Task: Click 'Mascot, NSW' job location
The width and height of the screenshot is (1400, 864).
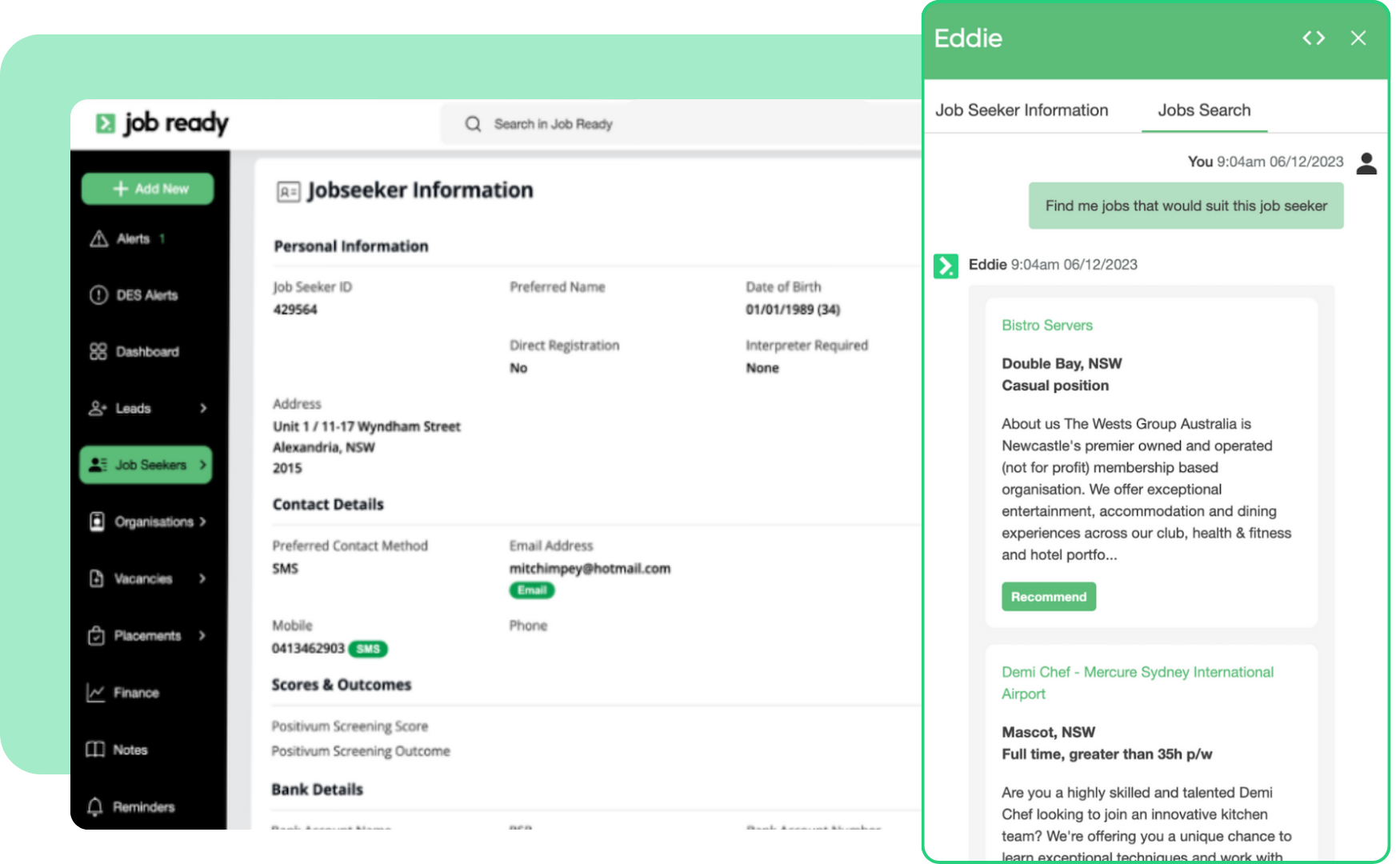Action: pos(1048,732)
